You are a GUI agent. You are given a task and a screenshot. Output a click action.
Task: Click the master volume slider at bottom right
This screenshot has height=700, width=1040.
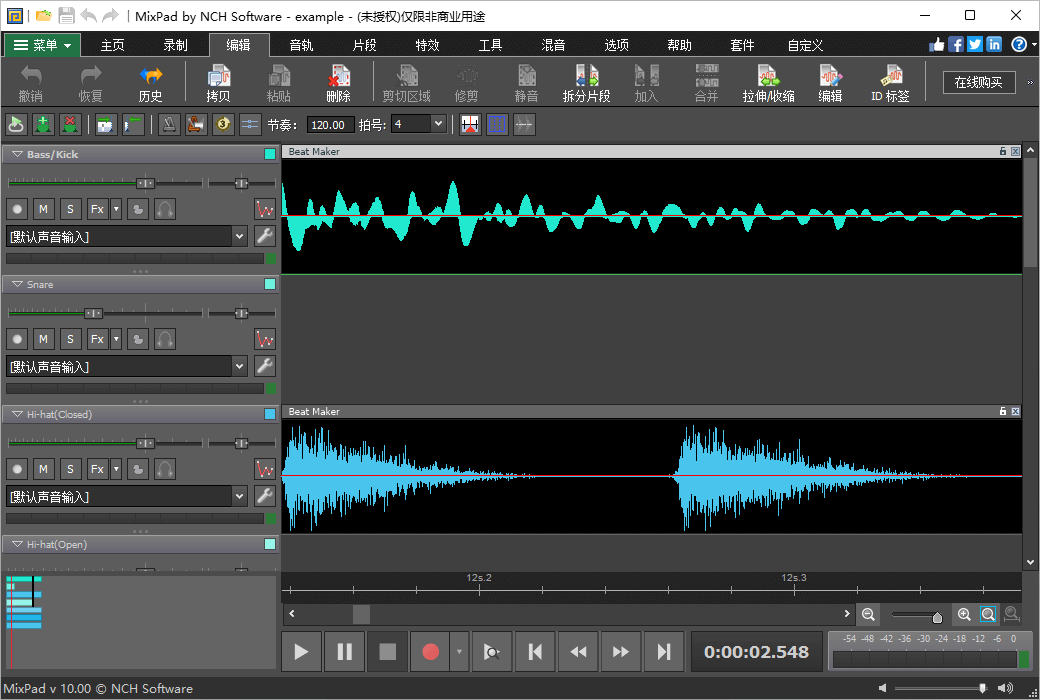click(x=982, y=688)
